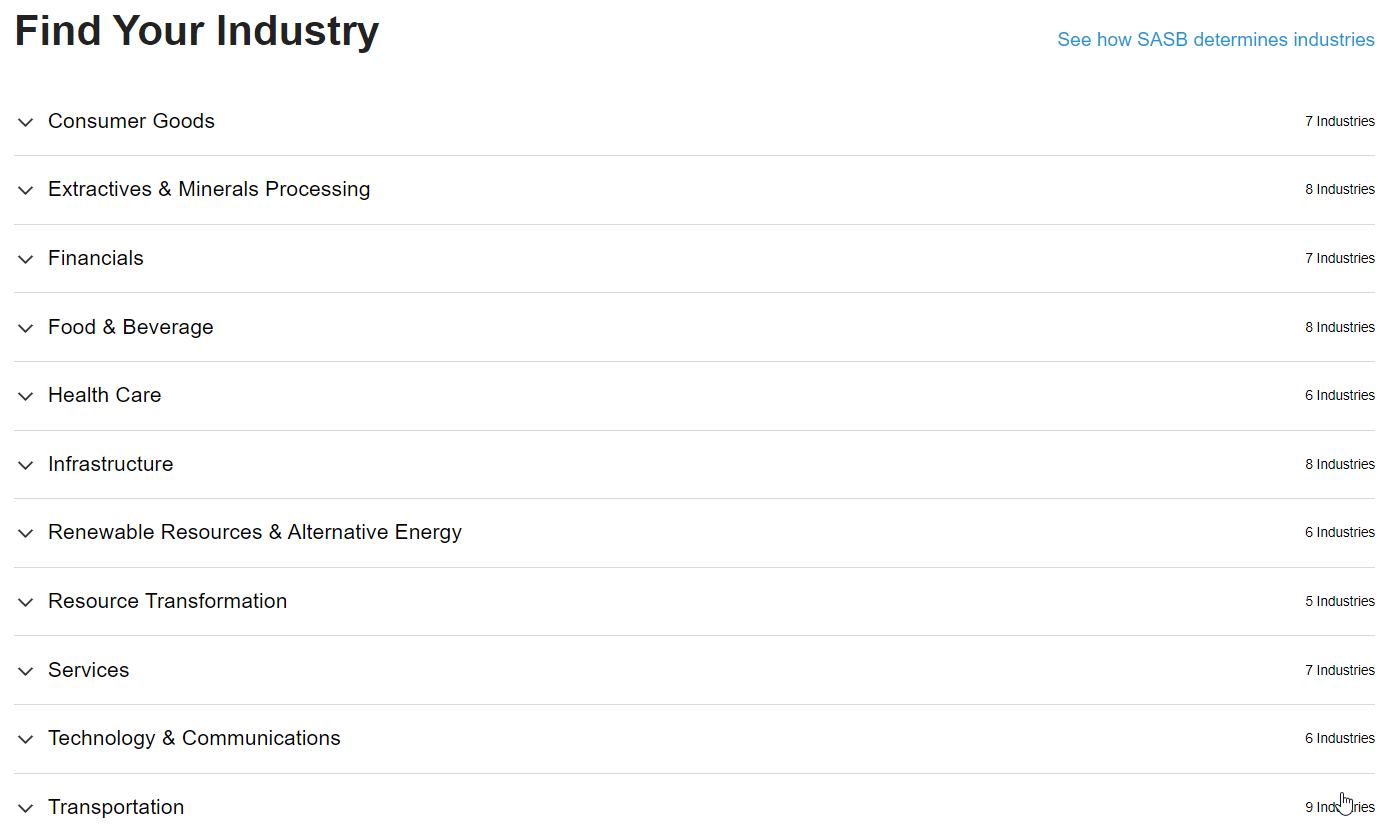Click the Infrastructure sector label
The width and height of the screenshot is (1395, 840).
click(x=110, y=464)
